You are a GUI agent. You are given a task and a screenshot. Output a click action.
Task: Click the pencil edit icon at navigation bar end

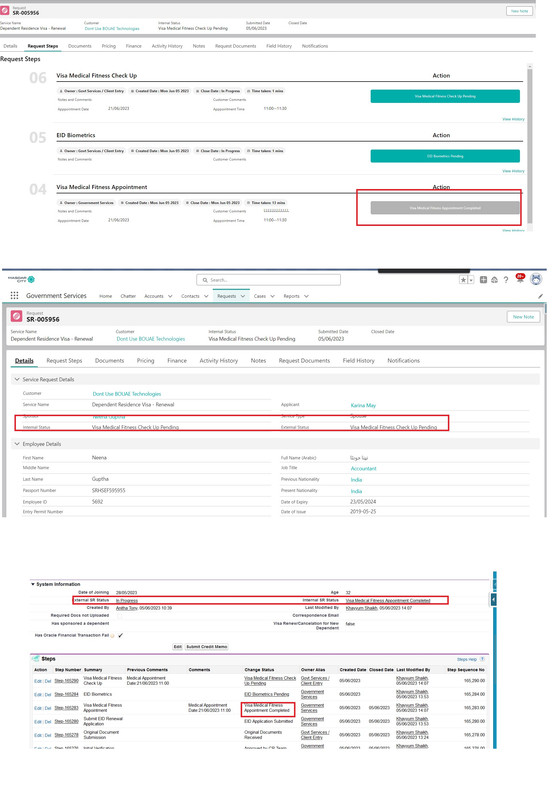(x=541, y=296)
